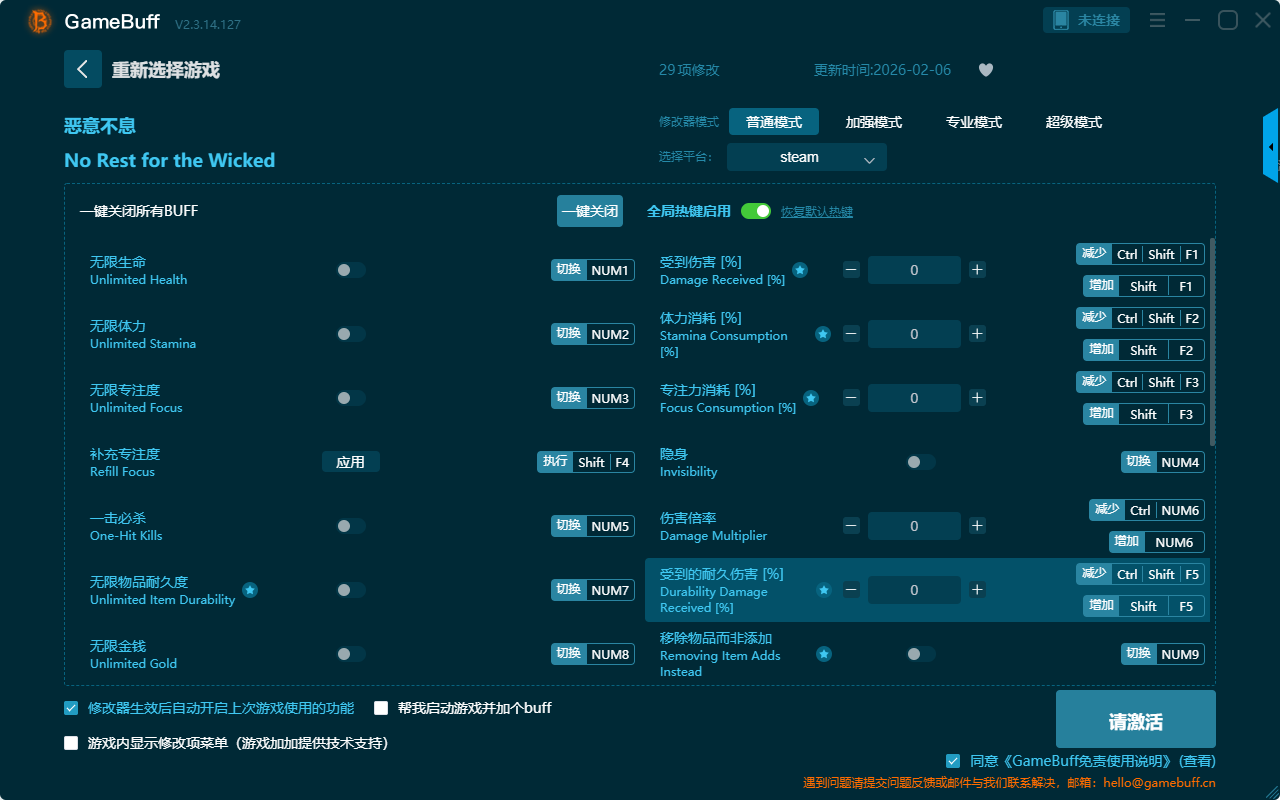Click star icon beside Damage Received
This screenshot has height=800, width=1280.
click(800, 270)
